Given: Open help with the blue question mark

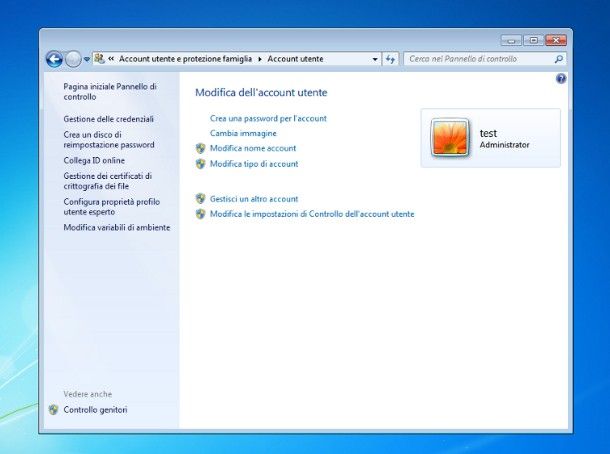Looking at the screenshot, I should coord(561,79).
